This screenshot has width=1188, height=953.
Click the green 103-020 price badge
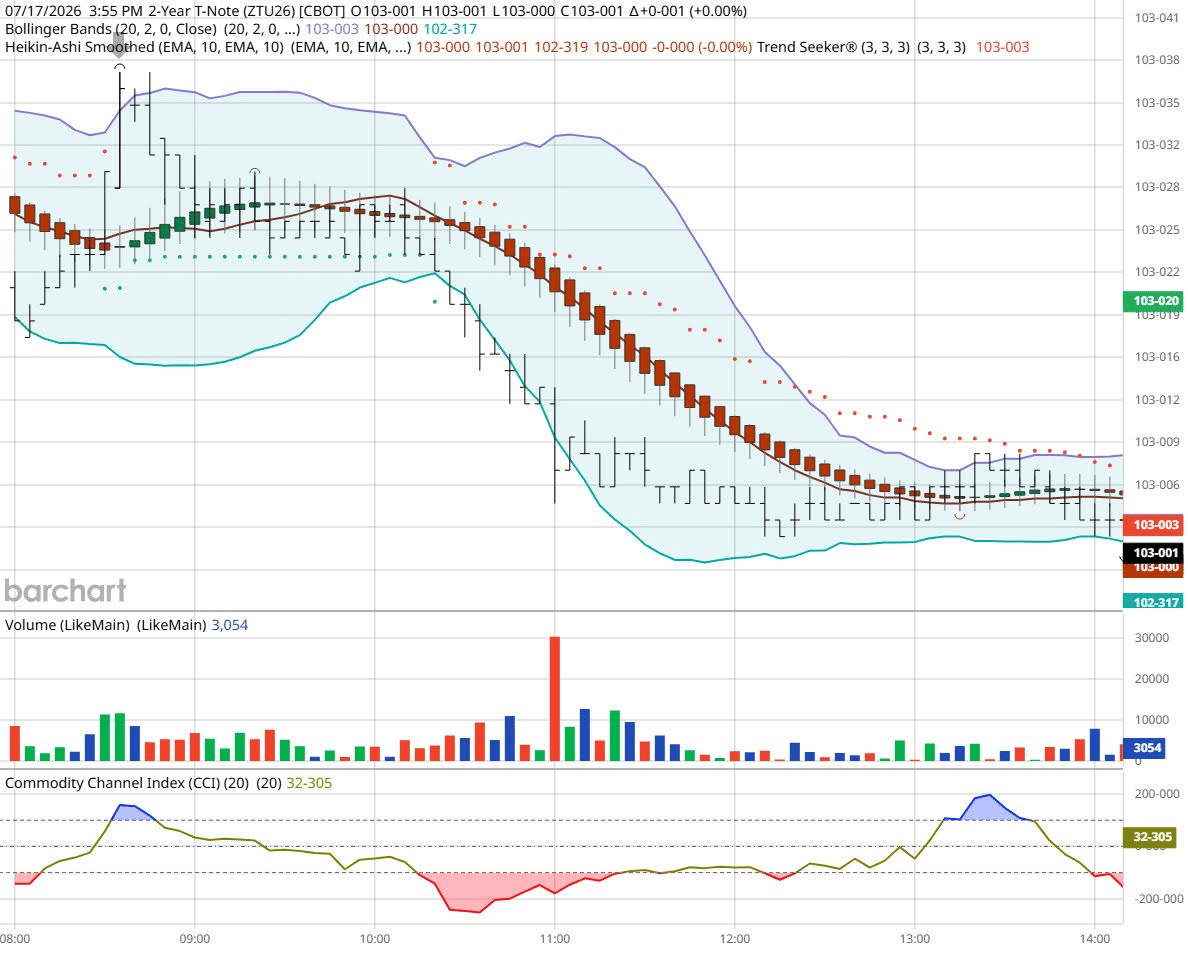tap(1152, 301)
